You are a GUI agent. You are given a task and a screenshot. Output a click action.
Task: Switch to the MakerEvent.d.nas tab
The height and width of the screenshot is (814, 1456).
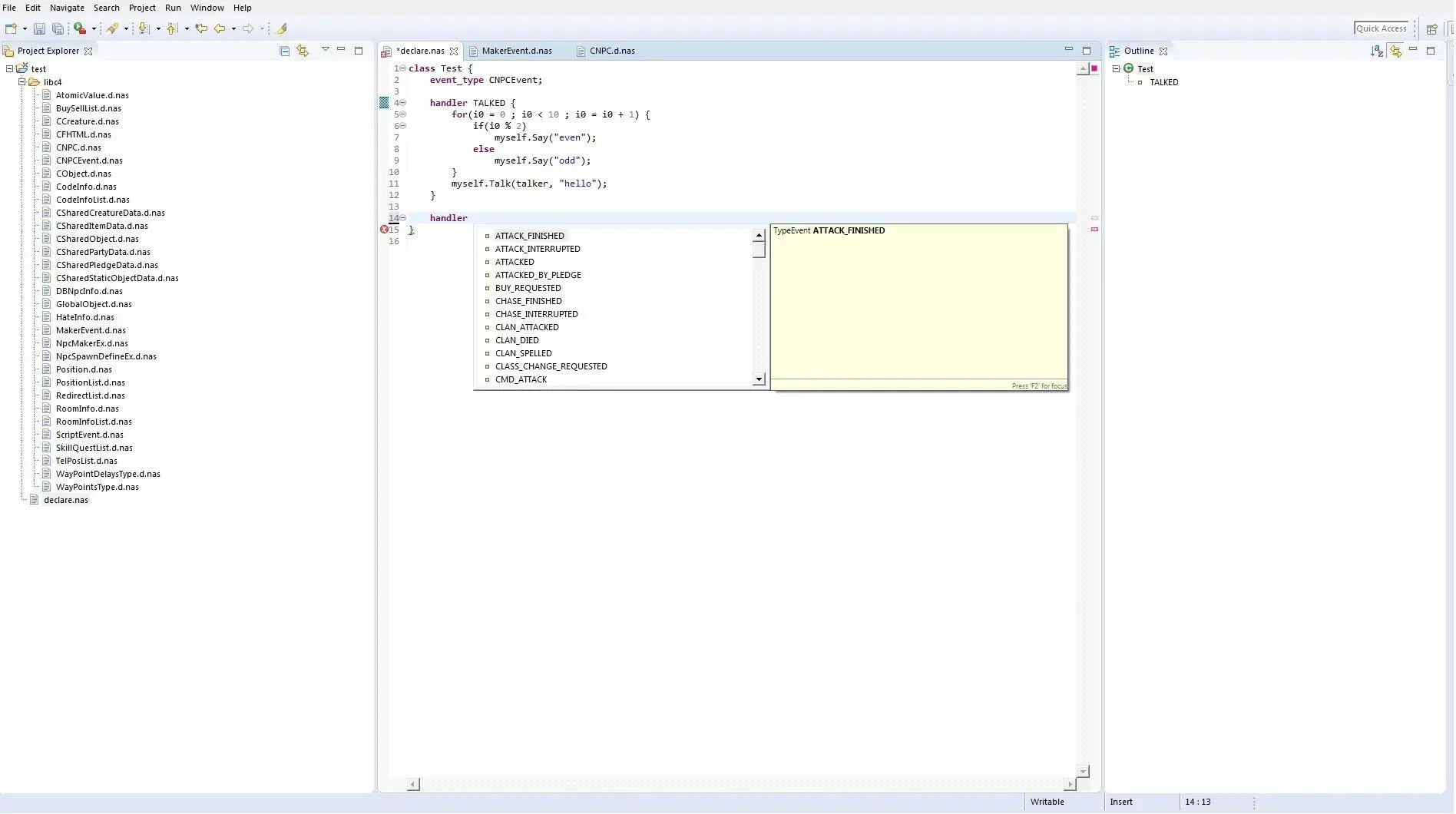(517, 51)
